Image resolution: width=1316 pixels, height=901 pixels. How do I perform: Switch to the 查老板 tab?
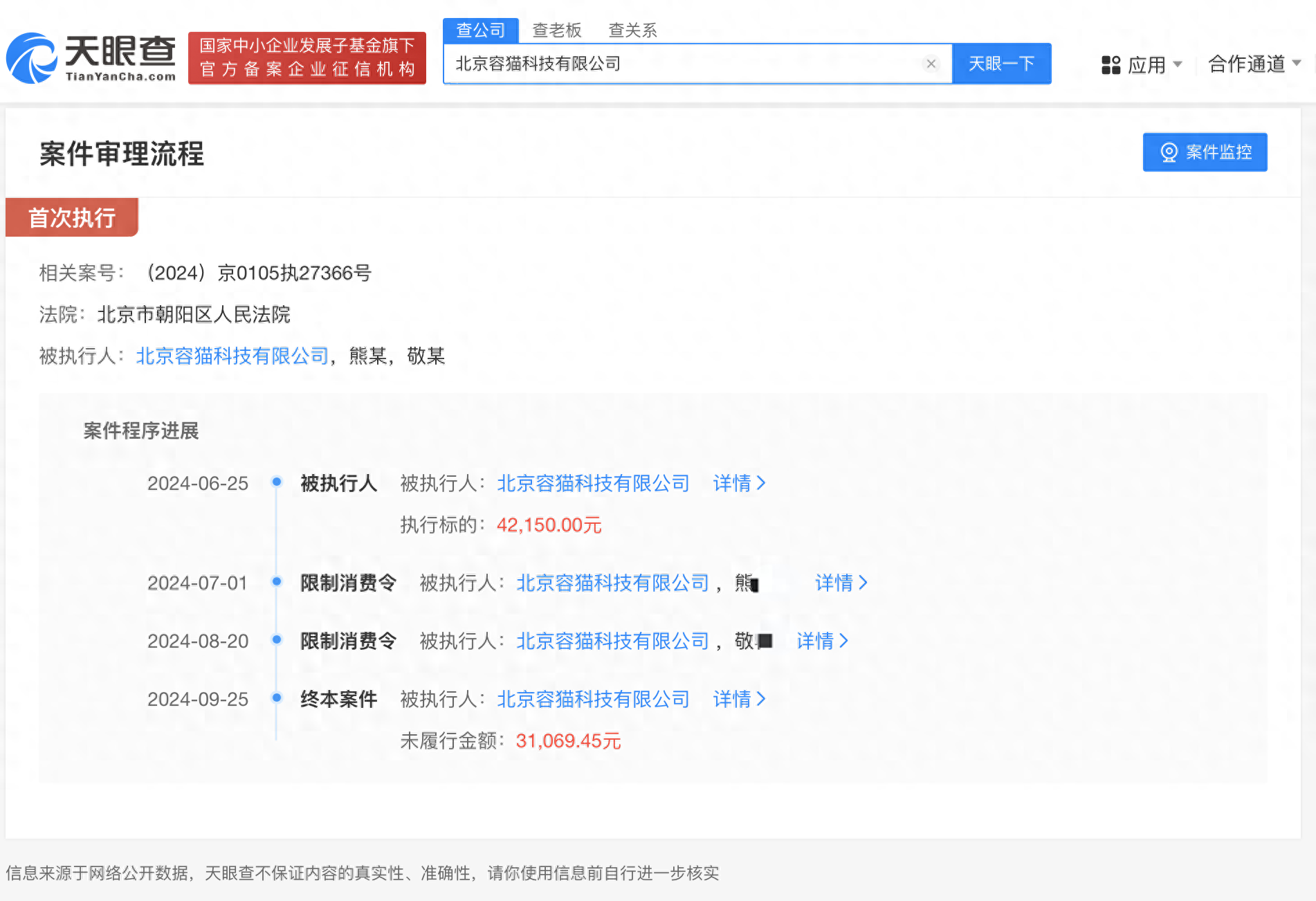[556, 30]
